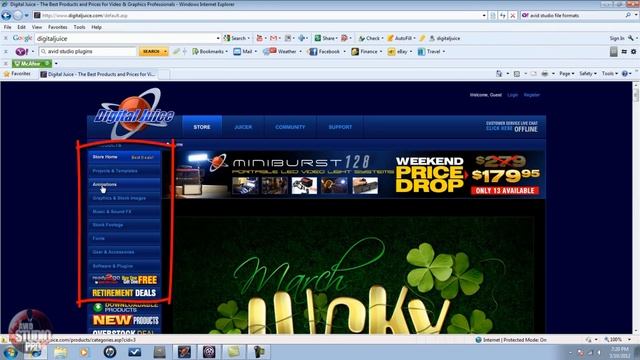Open the McAfee toolbar dropdown arrow
This screenshot has width=640, height=360.
pos(56,64)
